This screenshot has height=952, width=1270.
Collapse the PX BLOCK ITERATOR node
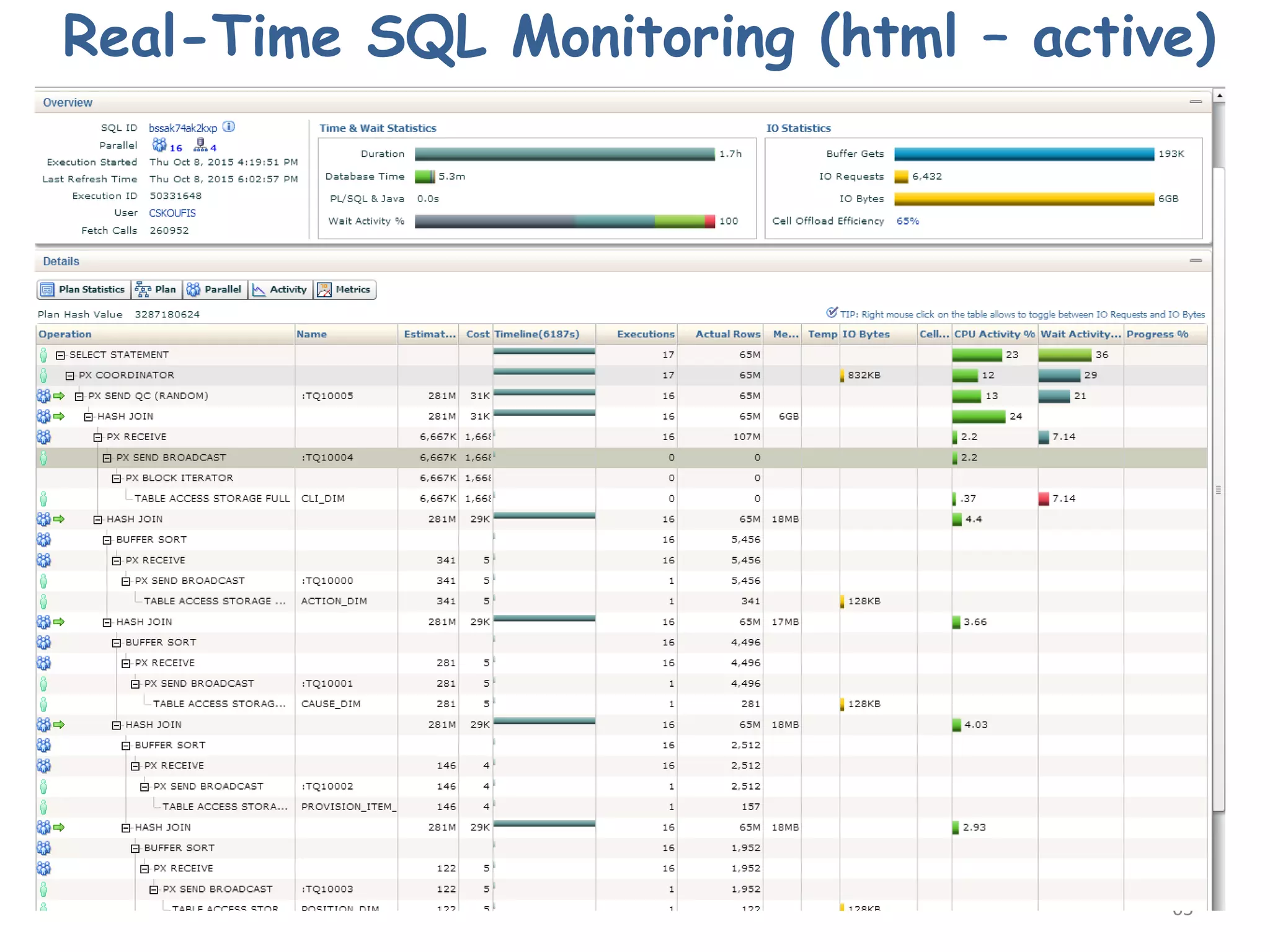coord(117,478)
